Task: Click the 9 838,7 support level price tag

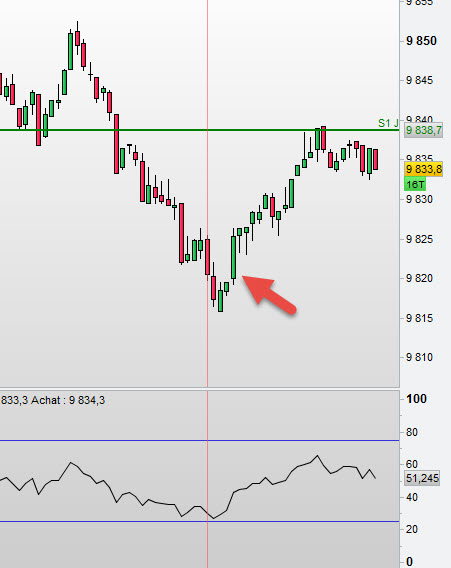Action: click(423, 130)
